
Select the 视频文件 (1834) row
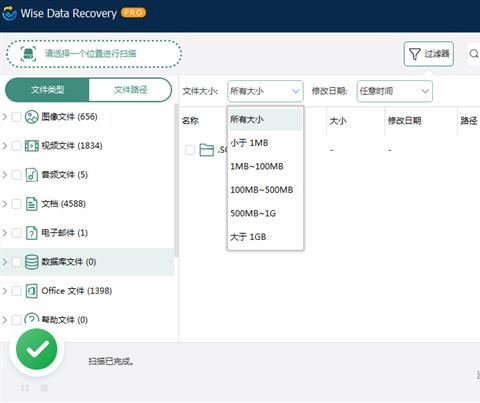point(87,146)
